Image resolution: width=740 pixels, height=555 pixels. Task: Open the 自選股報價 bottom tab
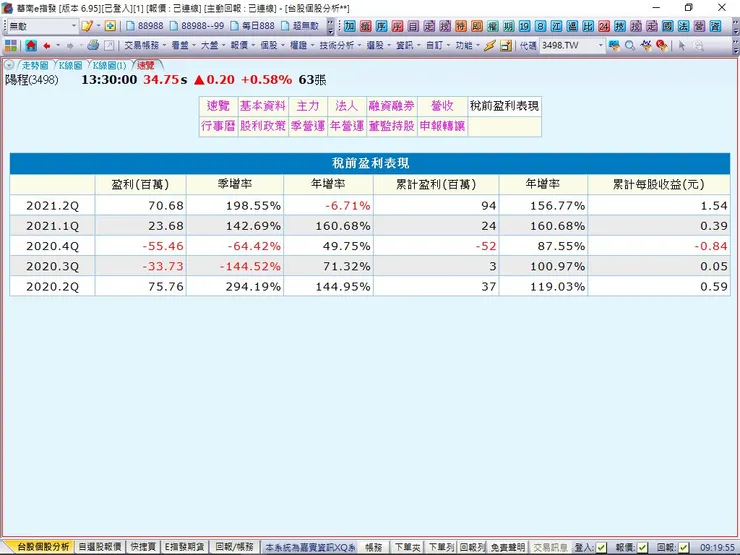tap(100, 547)
